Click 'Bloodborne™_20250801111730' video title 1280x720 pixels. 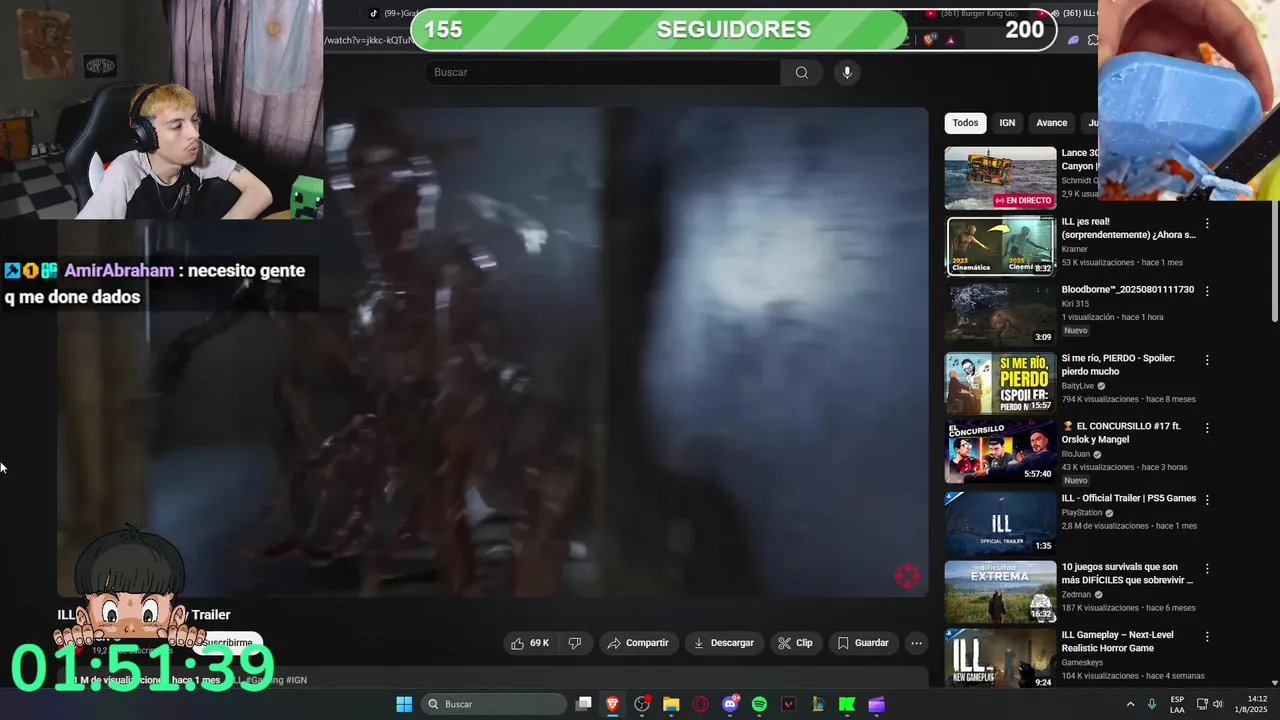tap(1128, 290)
